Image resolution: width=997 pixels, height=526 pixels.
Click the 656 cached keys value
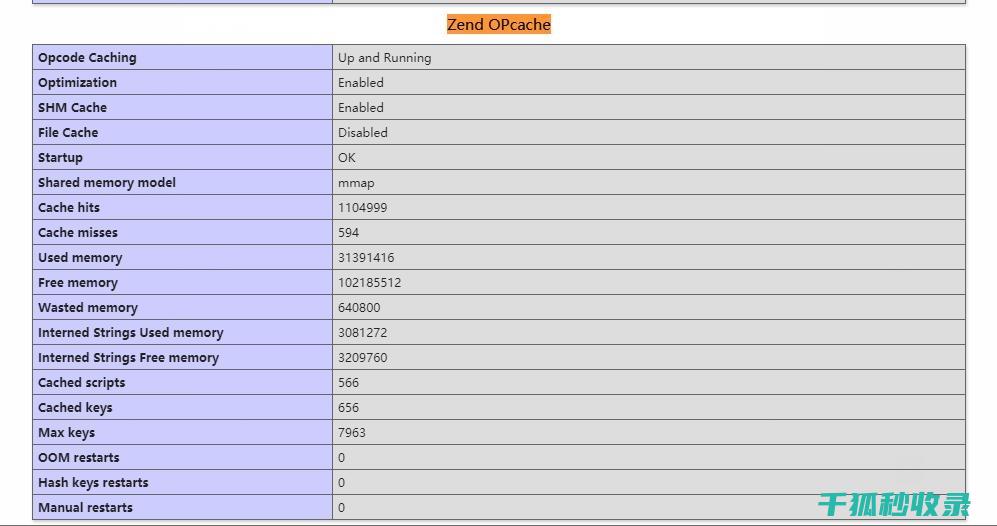point(348,407)
